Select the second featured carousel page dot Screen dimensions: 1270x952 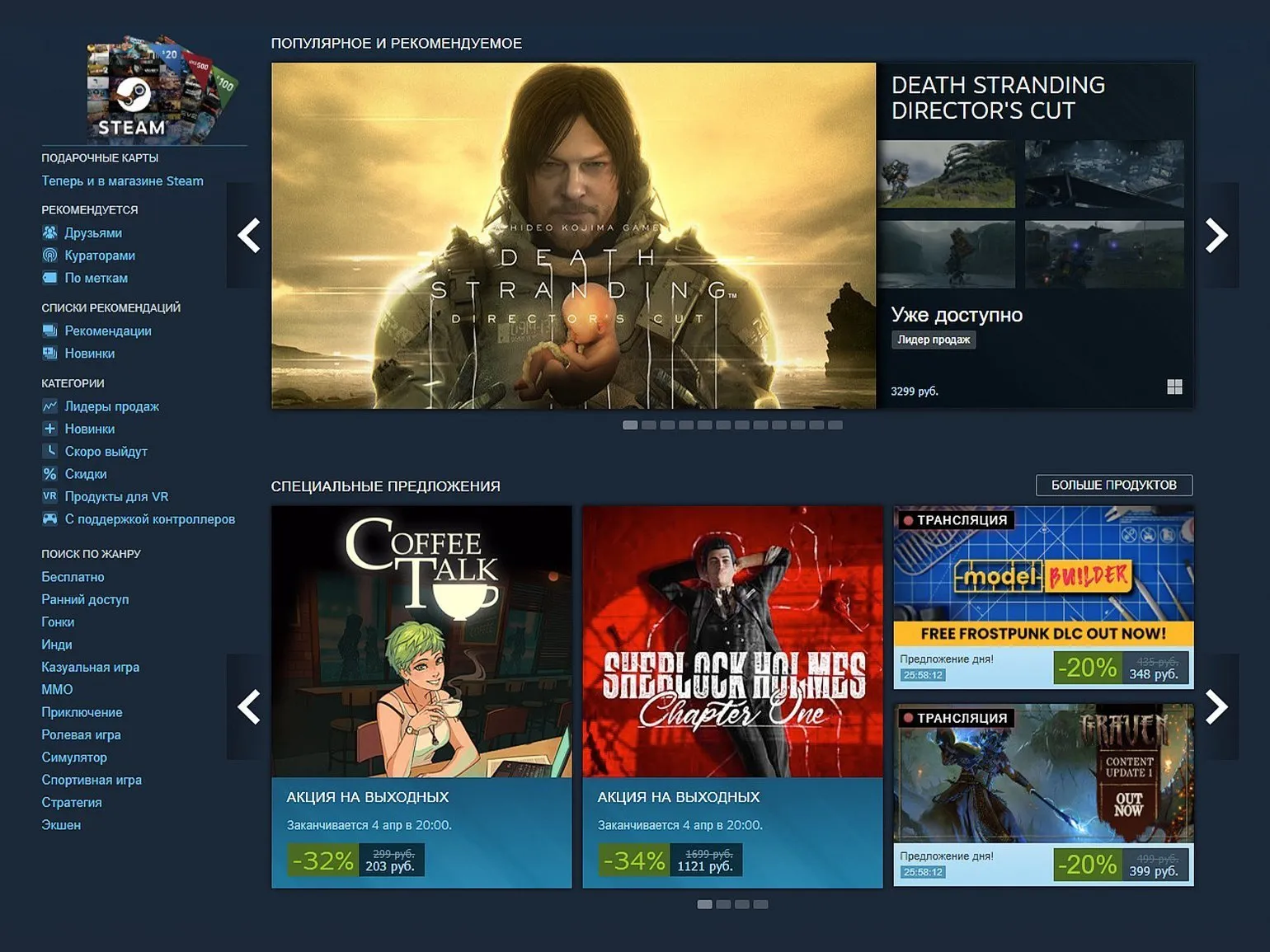tap(649, 425)
